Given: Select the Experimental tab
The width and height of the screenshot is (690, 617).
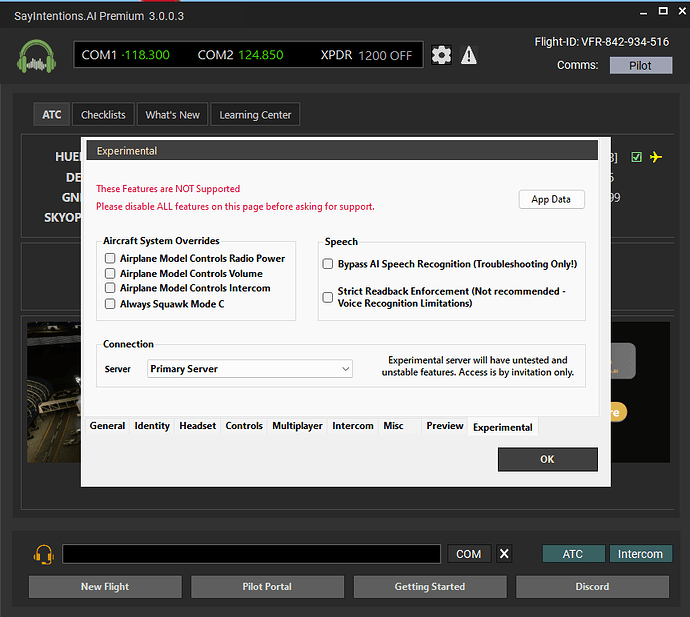Looking at the screenshot, I should coord(503,427).
